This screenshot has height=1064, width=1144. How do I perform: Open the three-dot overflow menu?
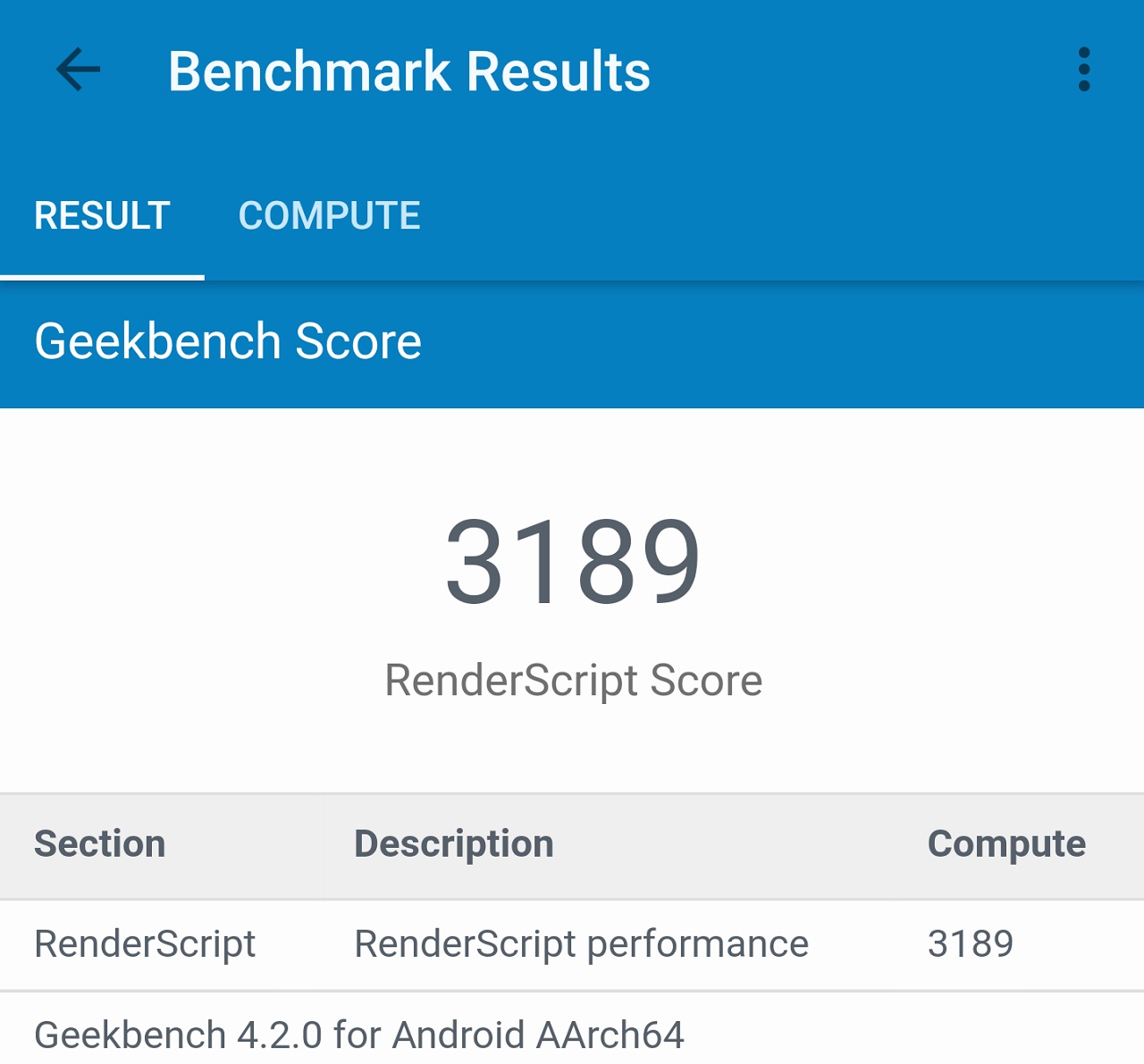1084,70
